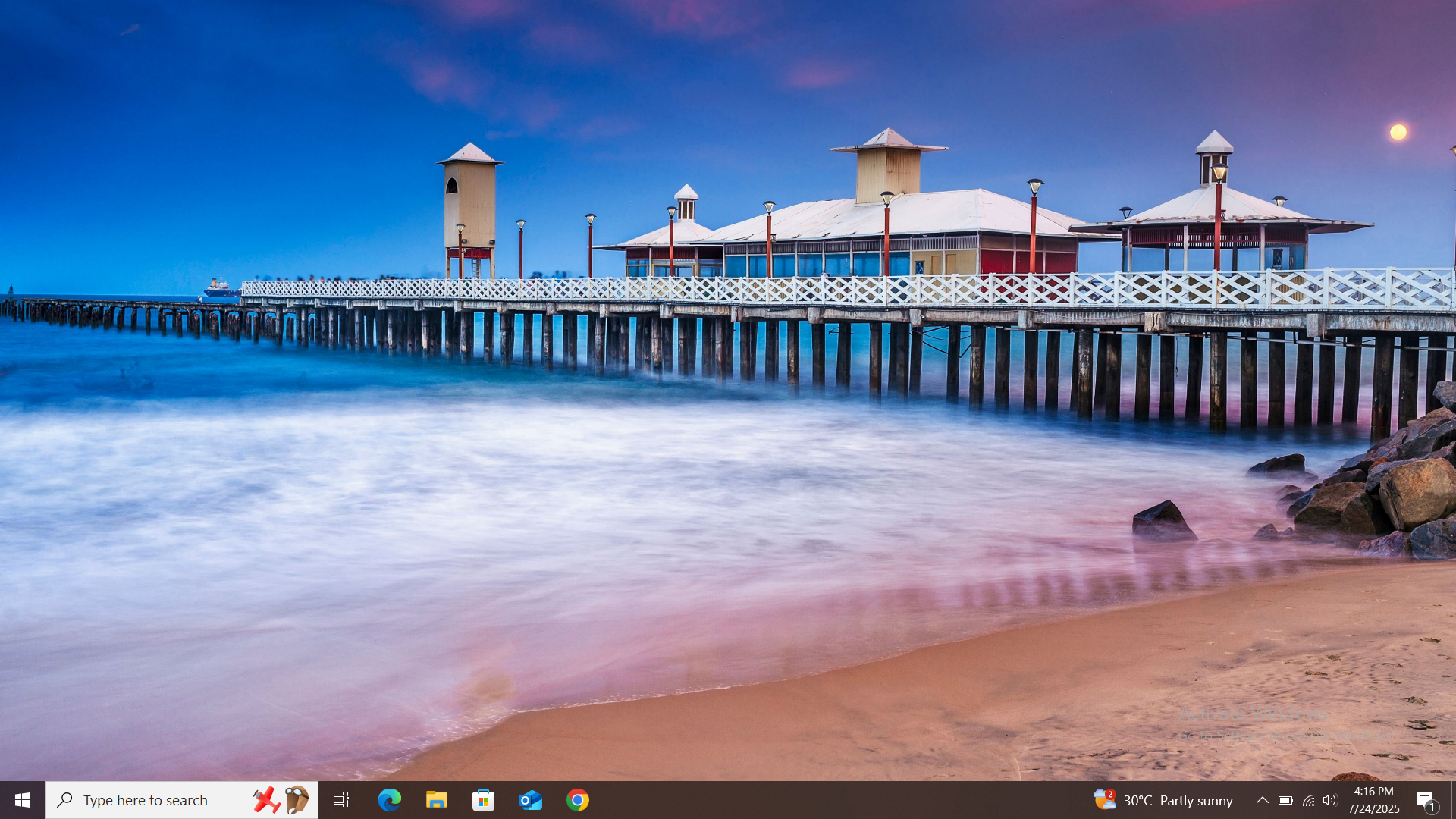The height and width of the screenshot is (819, 1456).
Task: Open the red airplane search highlight
Action: [x=266, y=800]
